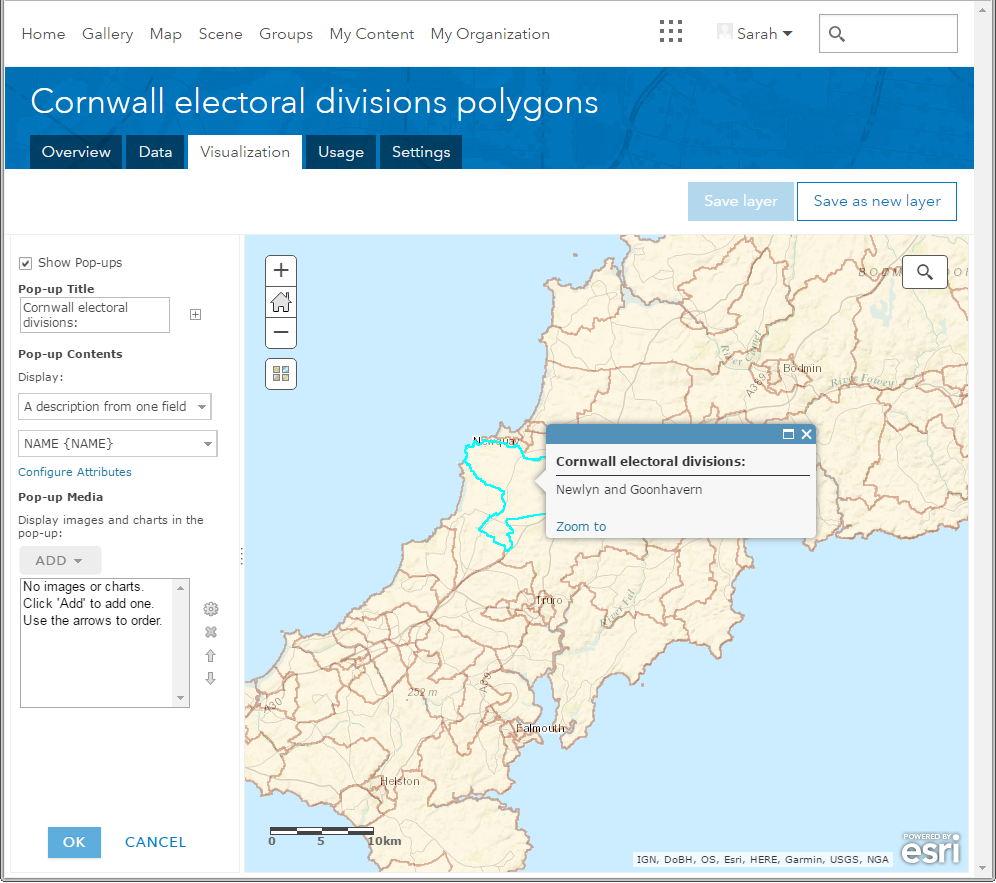The width and height of the screenshot is (996, 883).
Task: Click the Save layer button
Action: coord(741,201)
